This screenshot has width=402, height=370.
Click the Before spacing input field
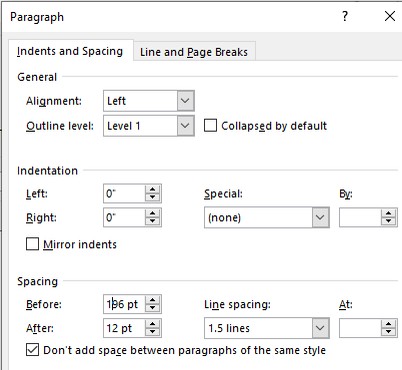(124, 304)
